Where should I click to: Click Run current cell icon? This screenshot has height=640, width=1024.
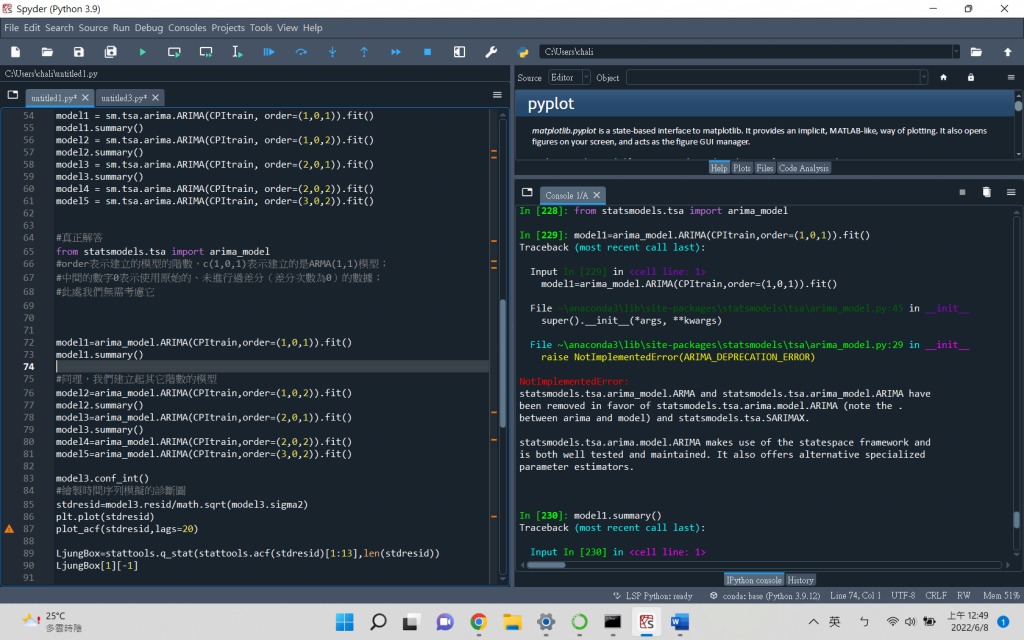[x=174, y=51]
